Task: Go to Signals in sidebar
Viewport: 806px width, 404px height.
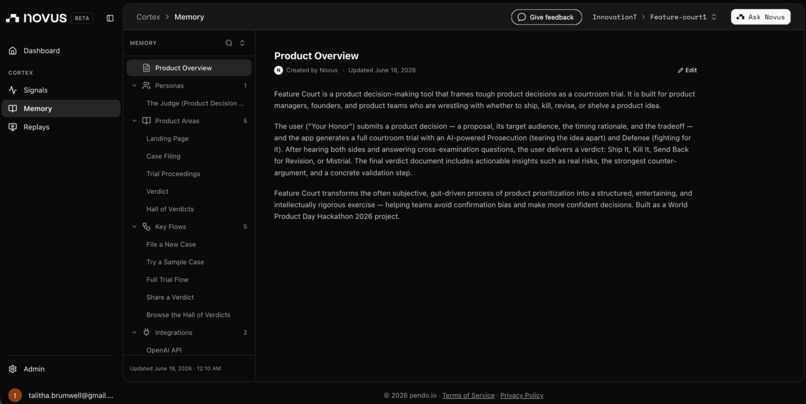Action: coord(61,90)
